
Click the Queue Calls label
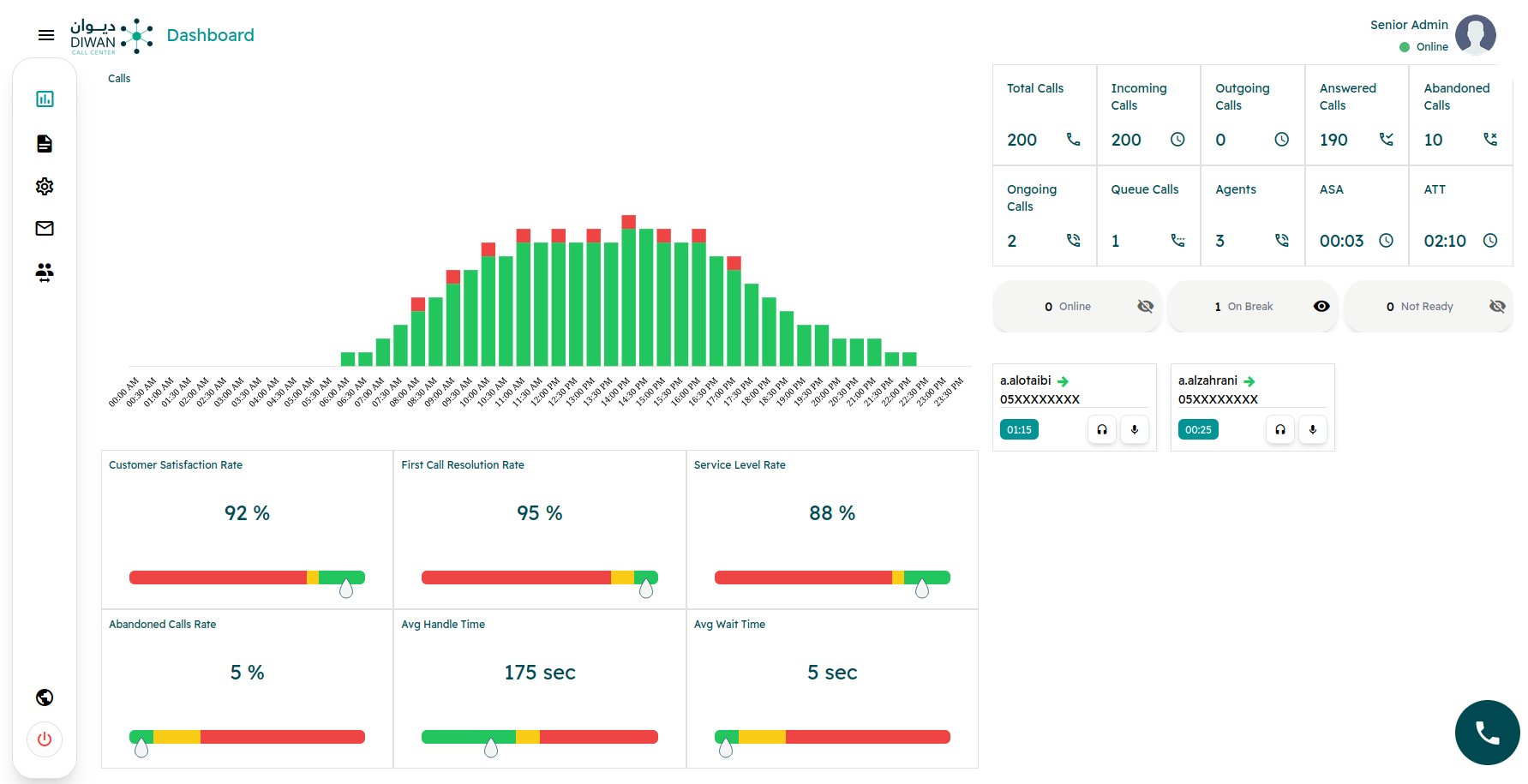[1144, 189]
